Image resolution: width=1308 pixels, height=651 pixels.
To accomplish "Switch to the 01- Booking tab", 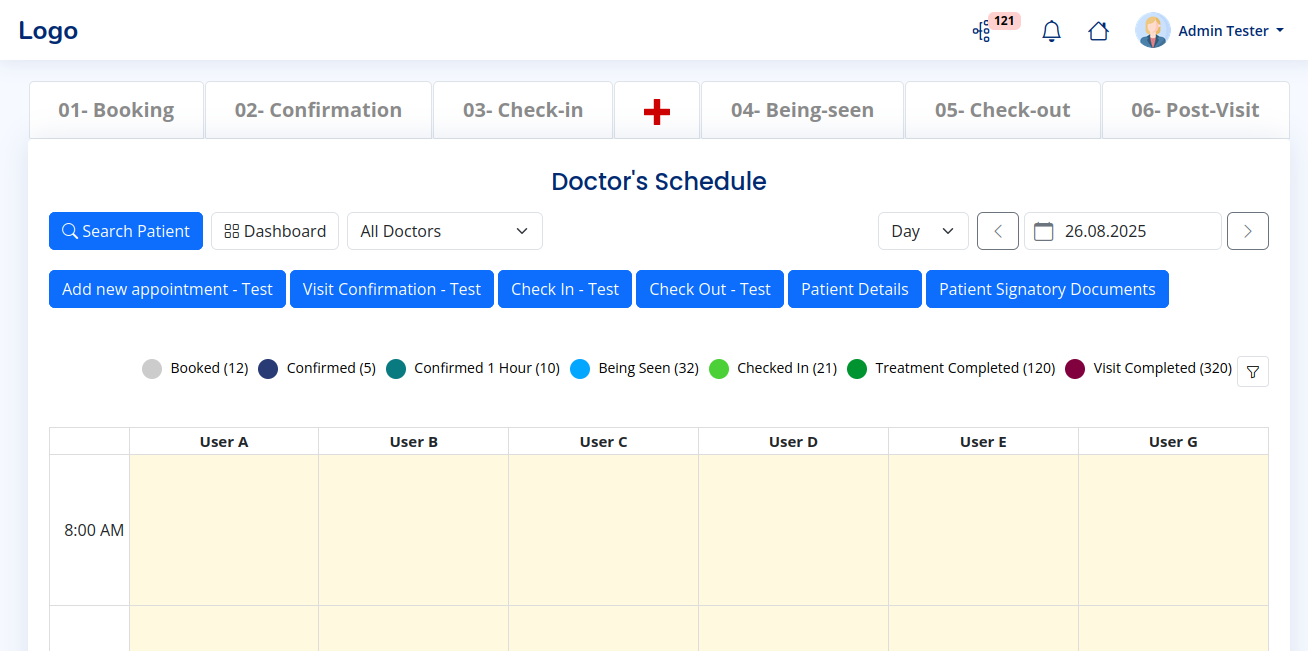I will (x=116, y=111).
